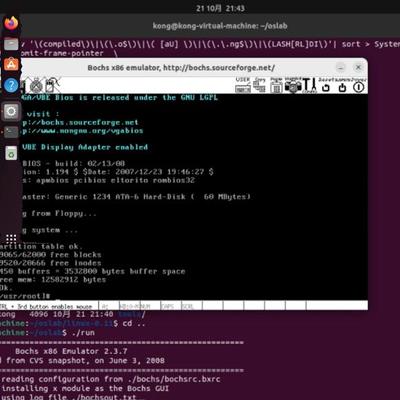Click the 'reading configuration from' terminal line
This screenshot has width=400, height=400.
tap(111, 379)
